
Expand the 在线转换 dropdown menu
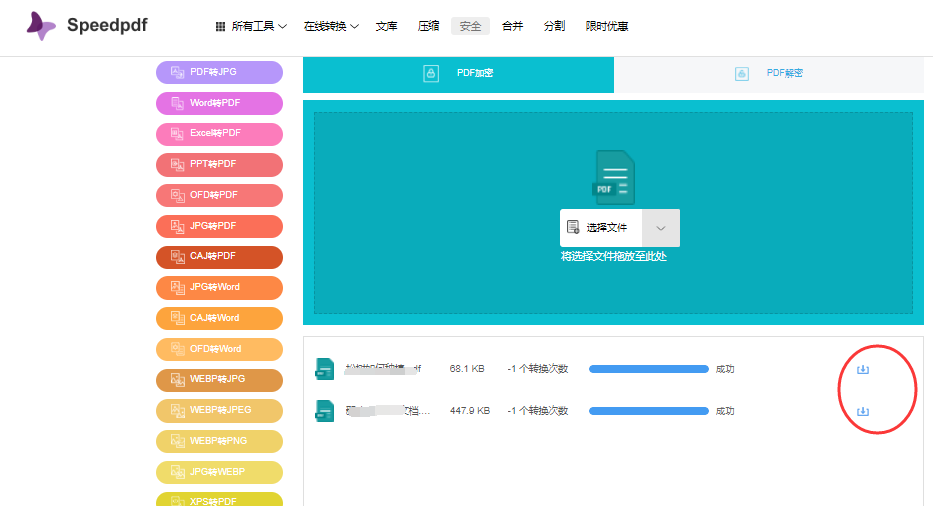pos(331,26)
